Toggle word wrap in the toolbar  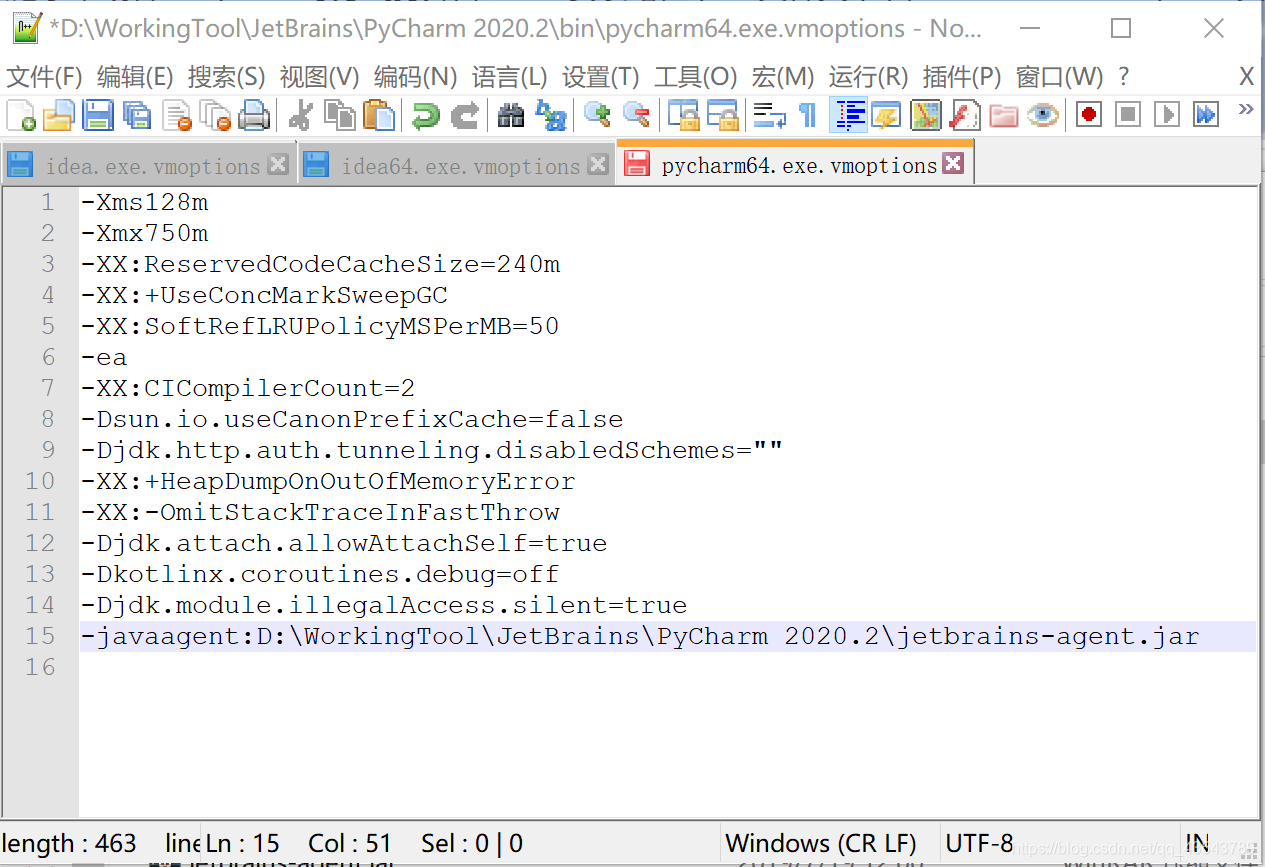(769, 115)
